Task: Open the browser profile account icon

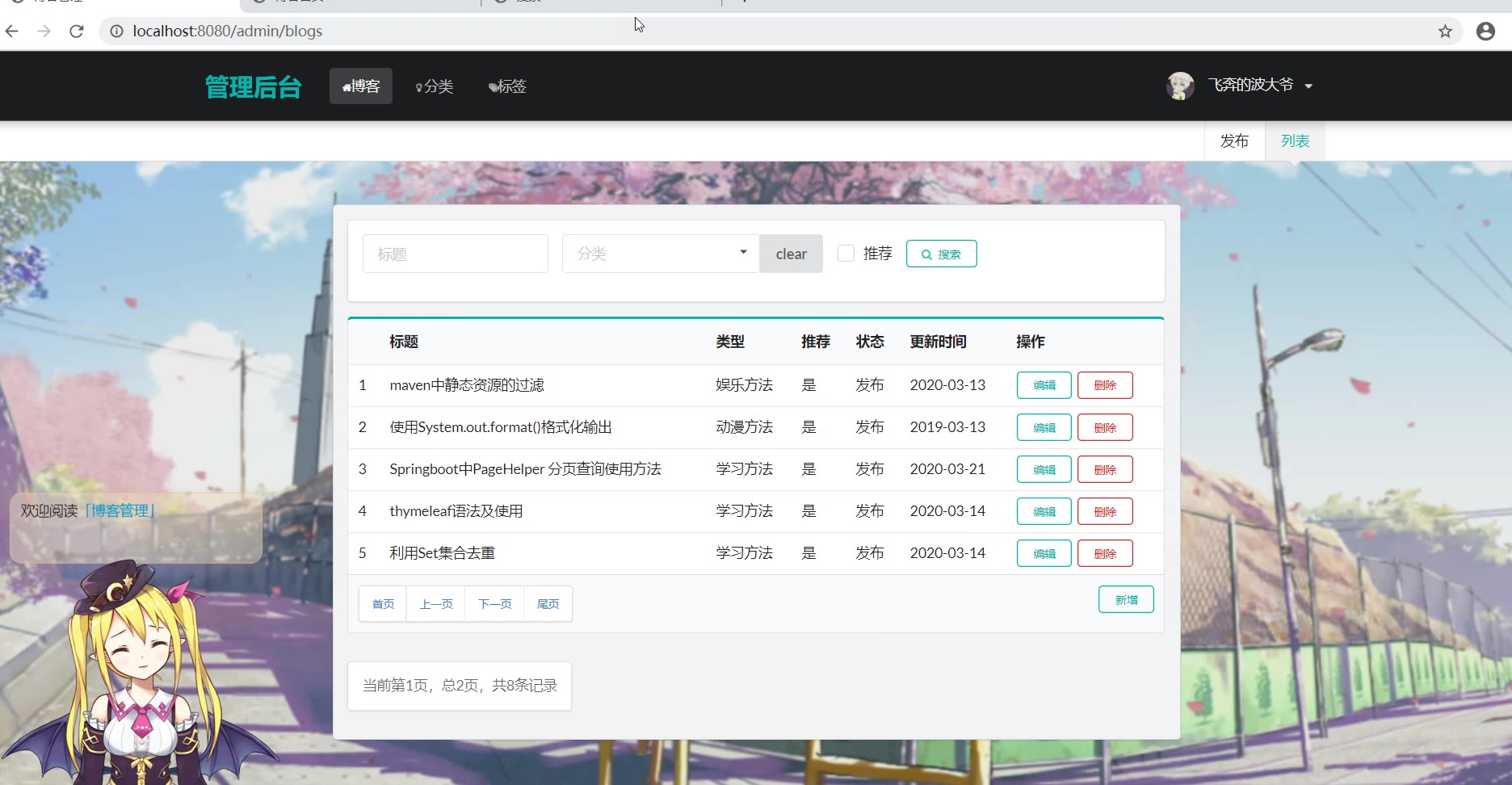Action: click(x=1485, y=31)
